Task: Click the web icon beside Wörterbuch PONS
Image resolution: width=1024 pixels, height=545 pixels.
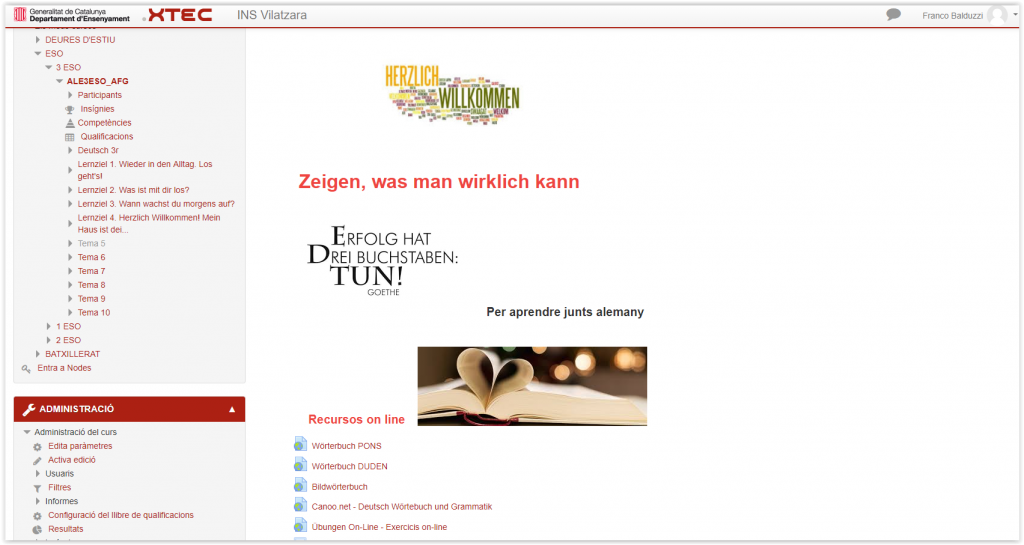Action: (300, 446)
